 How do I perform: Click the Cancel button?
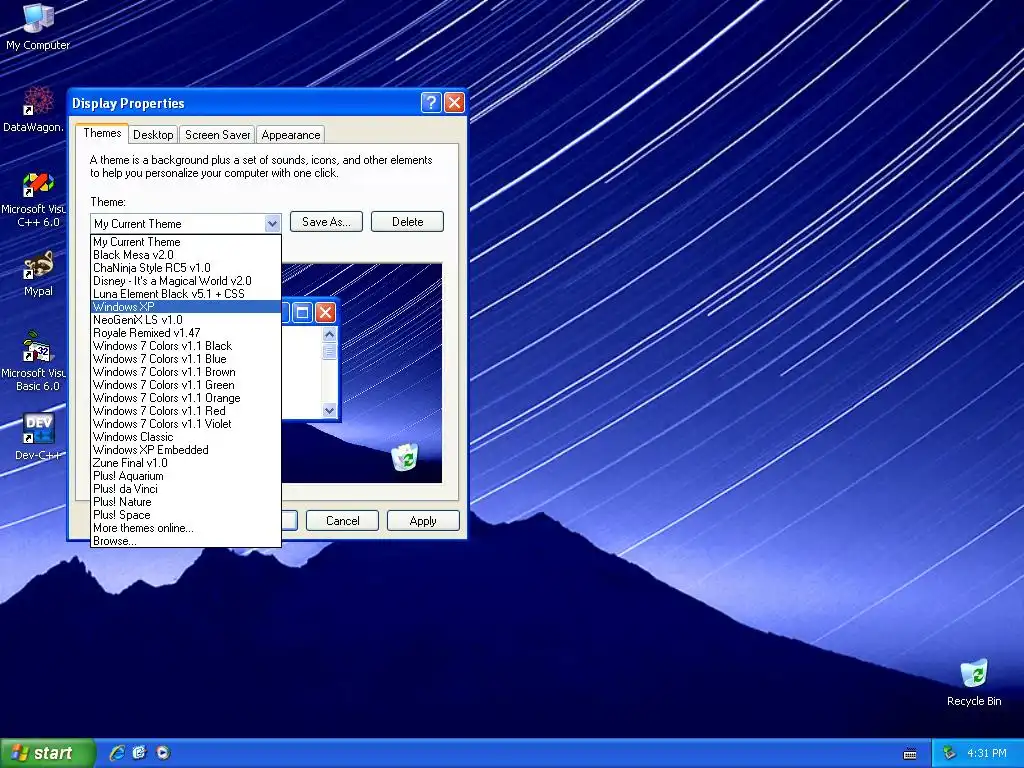click(x=342, y=520)
